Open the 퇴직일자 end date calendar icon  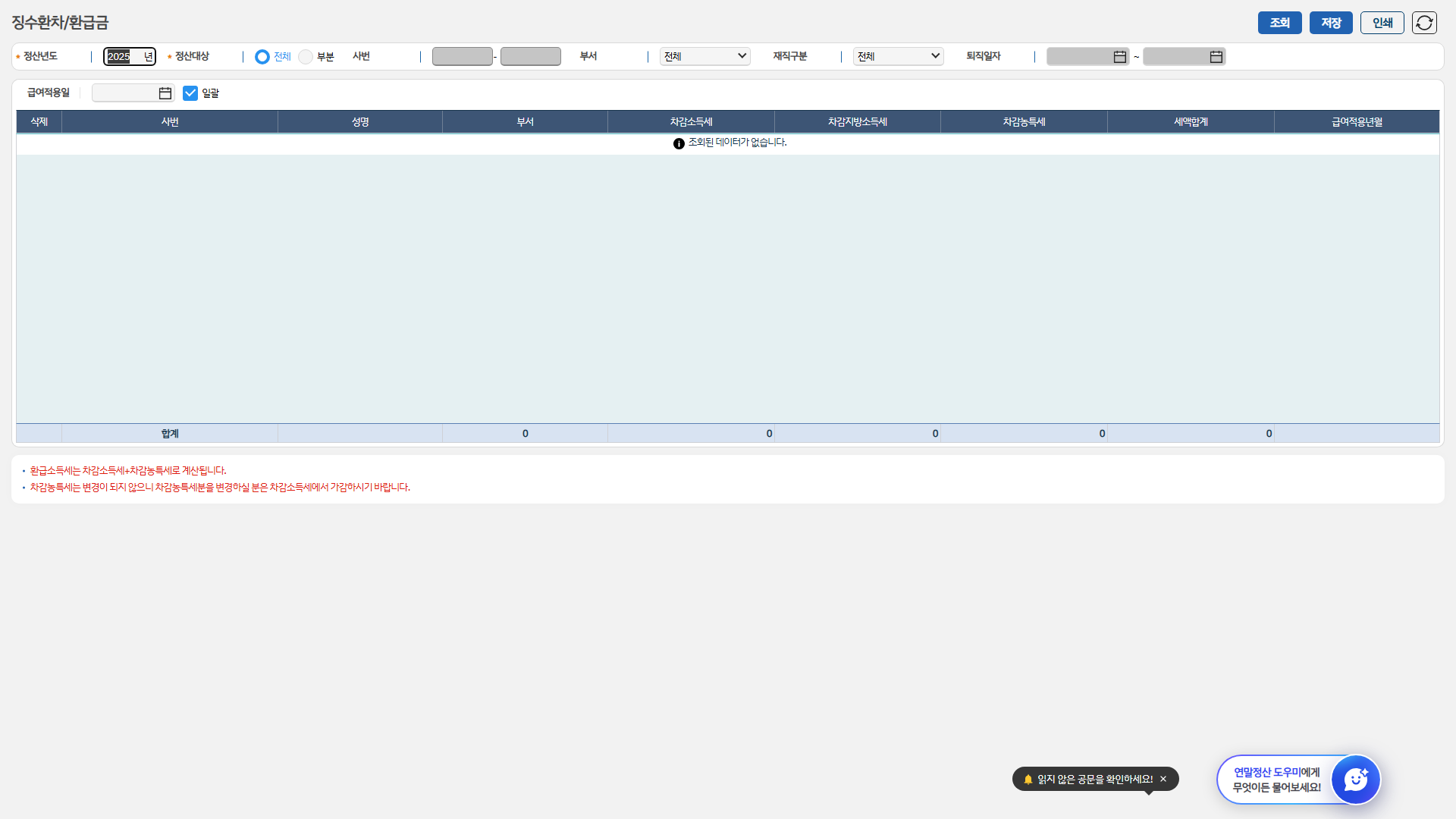1216,57
